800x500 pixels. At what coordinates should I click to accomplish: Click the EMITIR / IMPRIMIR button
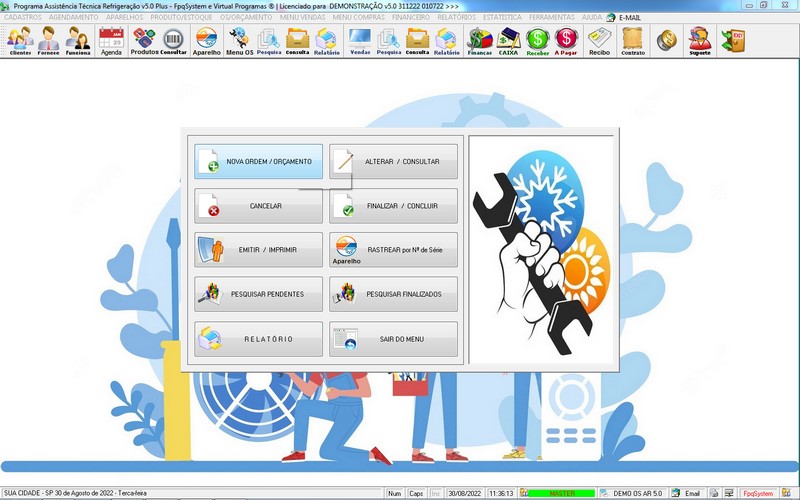point(258,250)
